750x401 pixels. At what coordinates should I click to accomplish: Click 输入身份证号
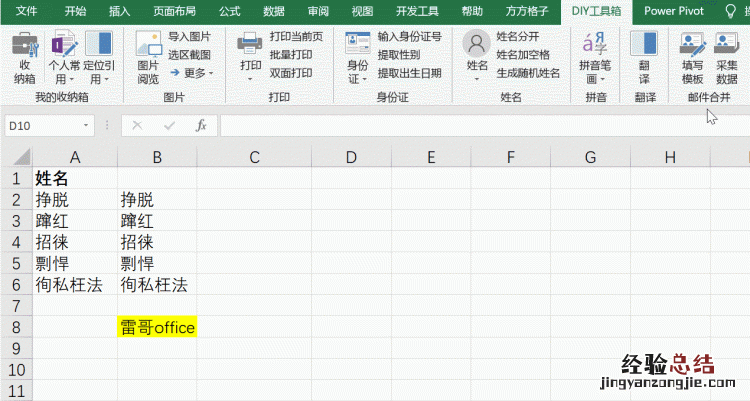(x=409, y=36)
